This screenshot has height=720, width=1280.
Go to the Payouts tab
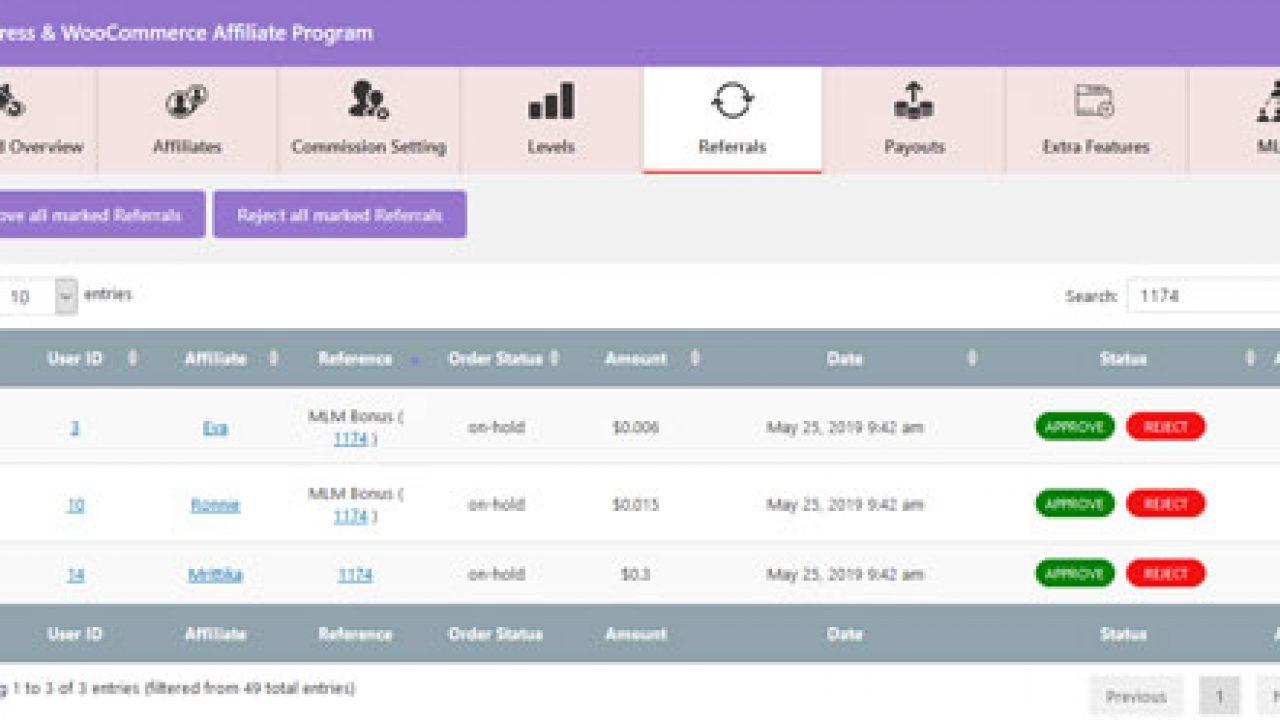click(914, 120)
